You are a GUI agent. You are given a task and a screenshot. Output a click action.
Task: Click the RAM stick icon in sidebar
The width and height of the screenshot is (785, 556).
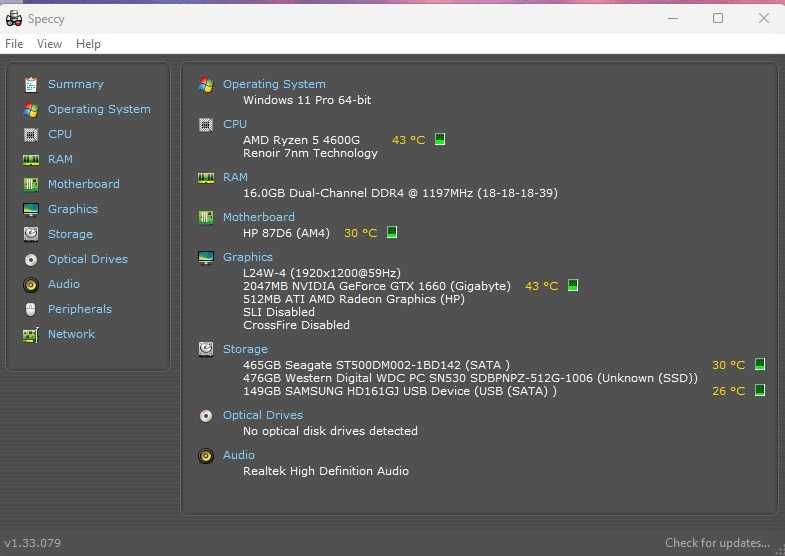click(31, 160)
